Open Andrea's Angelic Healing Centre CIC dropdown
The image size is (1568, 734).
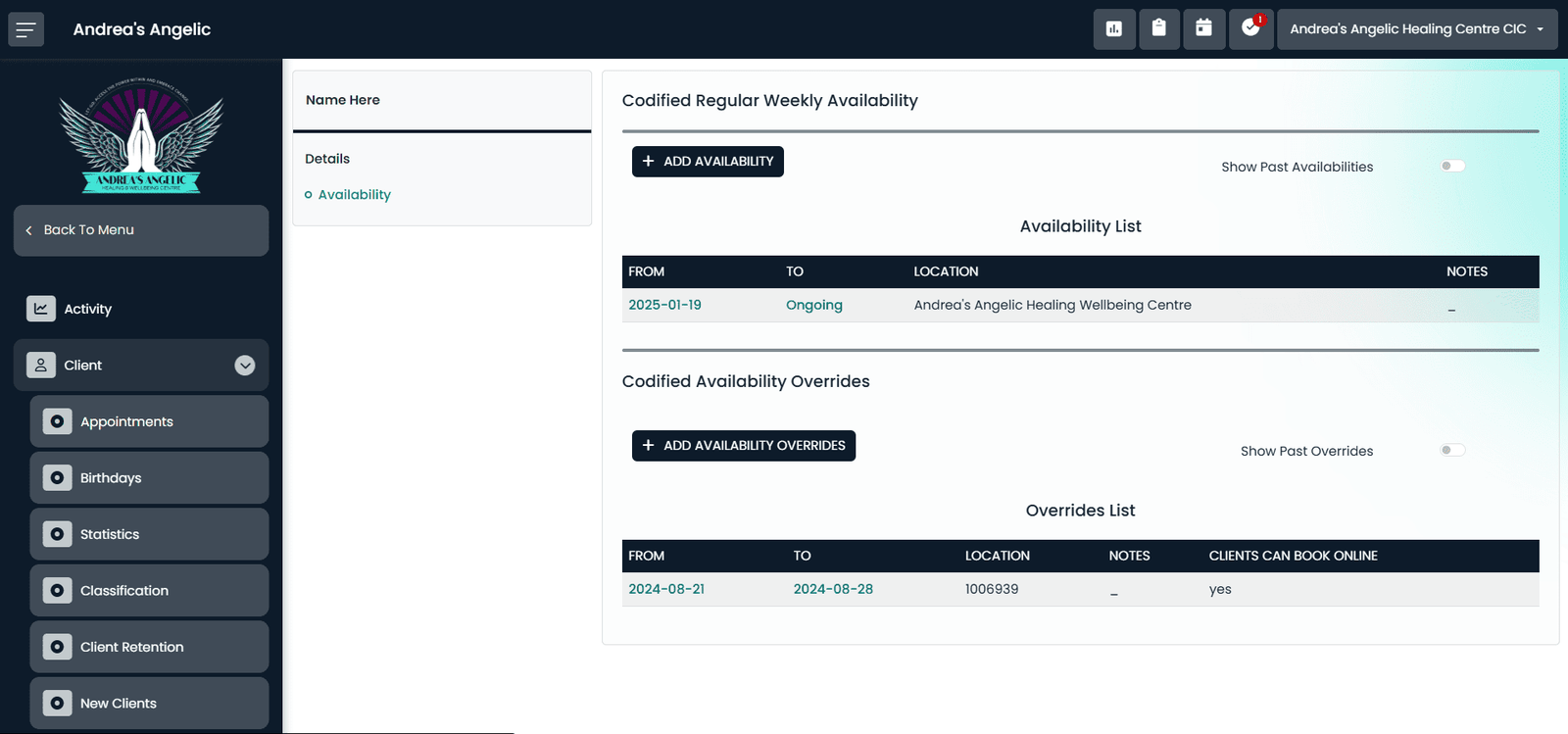[1417, 28]
